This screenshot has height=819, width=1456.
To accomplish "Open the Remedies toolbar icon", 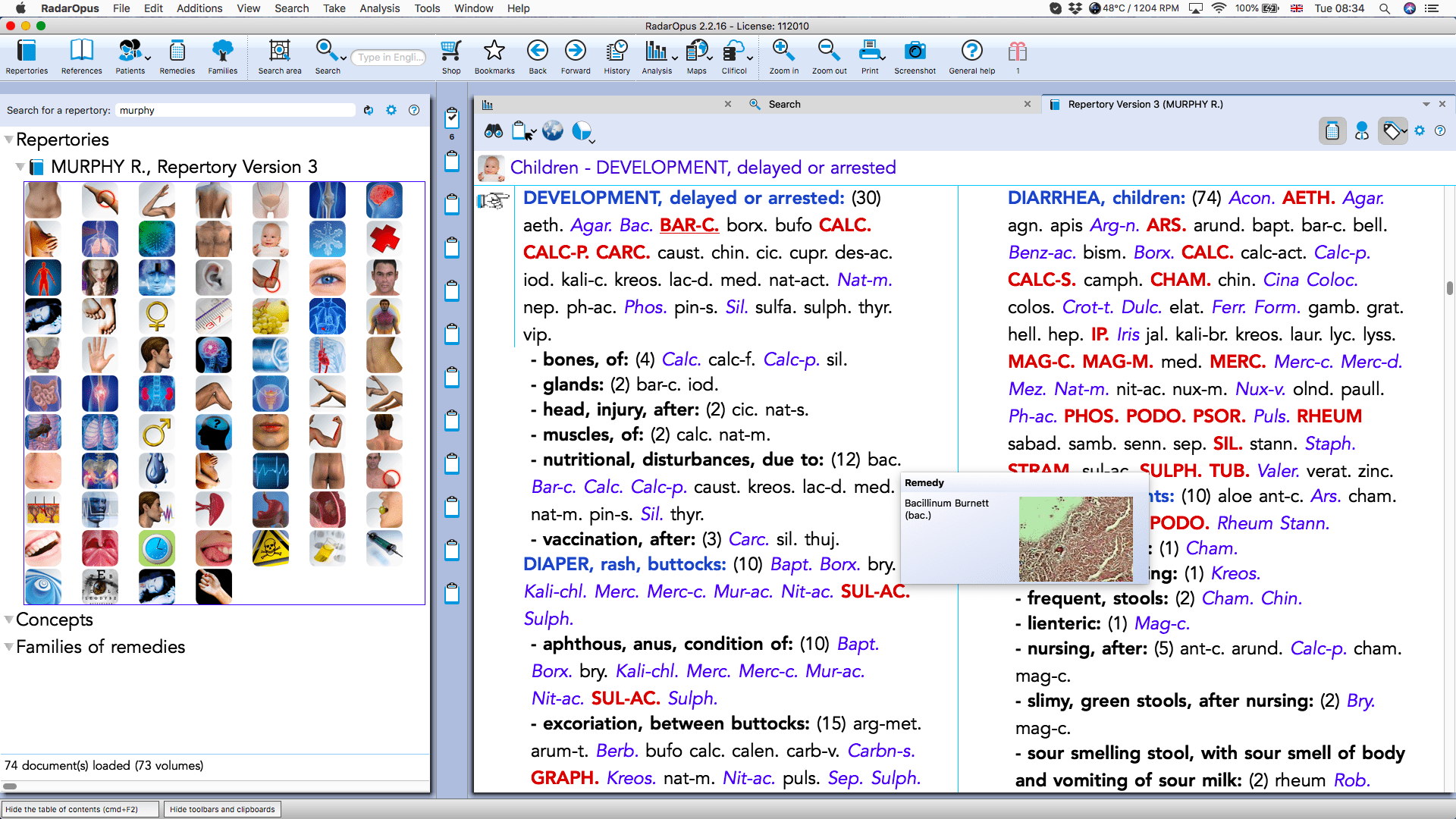I will (177, 51).
